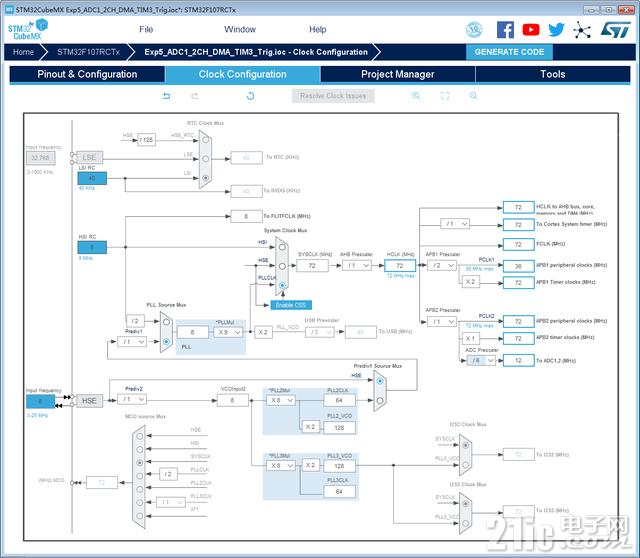This screenshot has width=640, height=558.
Task: Open ST YouTube channel icon
Action: tap(531, 30)
